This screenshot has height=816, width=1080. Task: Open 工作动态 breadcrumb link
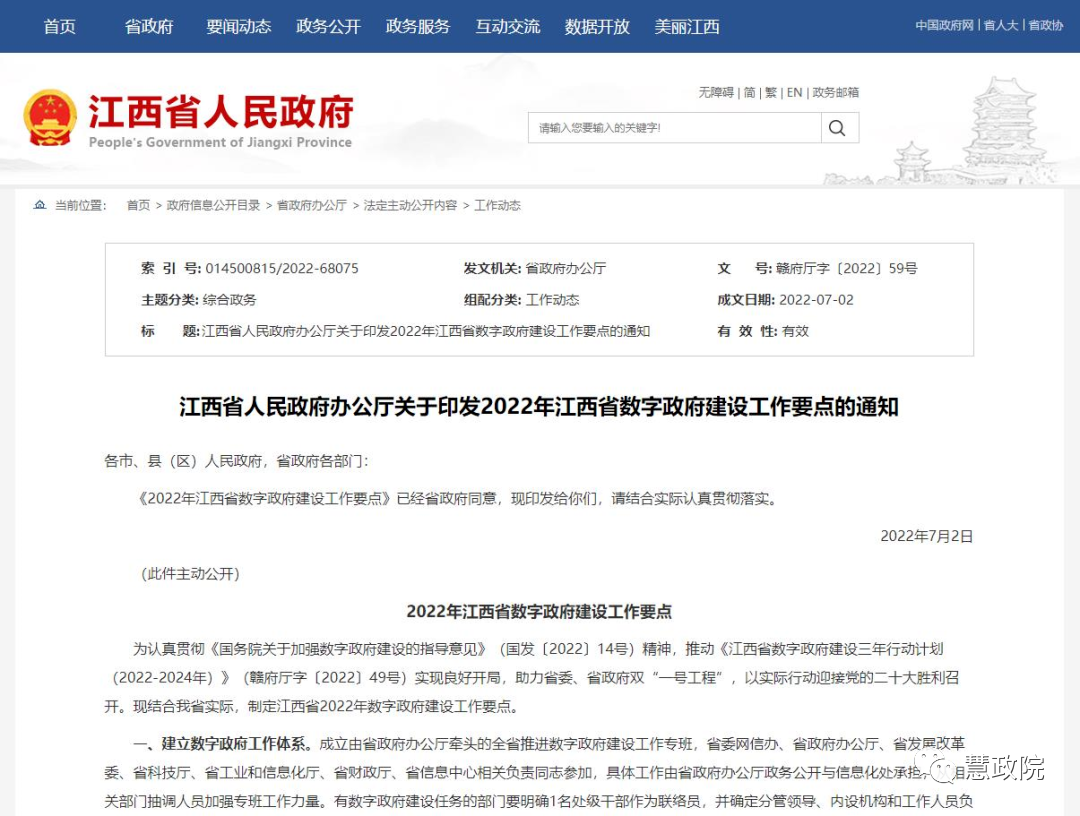(x=497, y=205)
